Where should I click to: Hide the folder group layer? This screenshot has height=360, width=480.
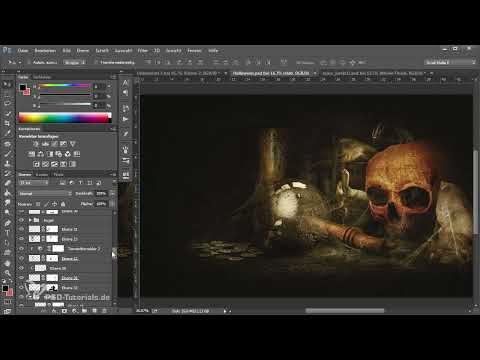coord(22,220)
